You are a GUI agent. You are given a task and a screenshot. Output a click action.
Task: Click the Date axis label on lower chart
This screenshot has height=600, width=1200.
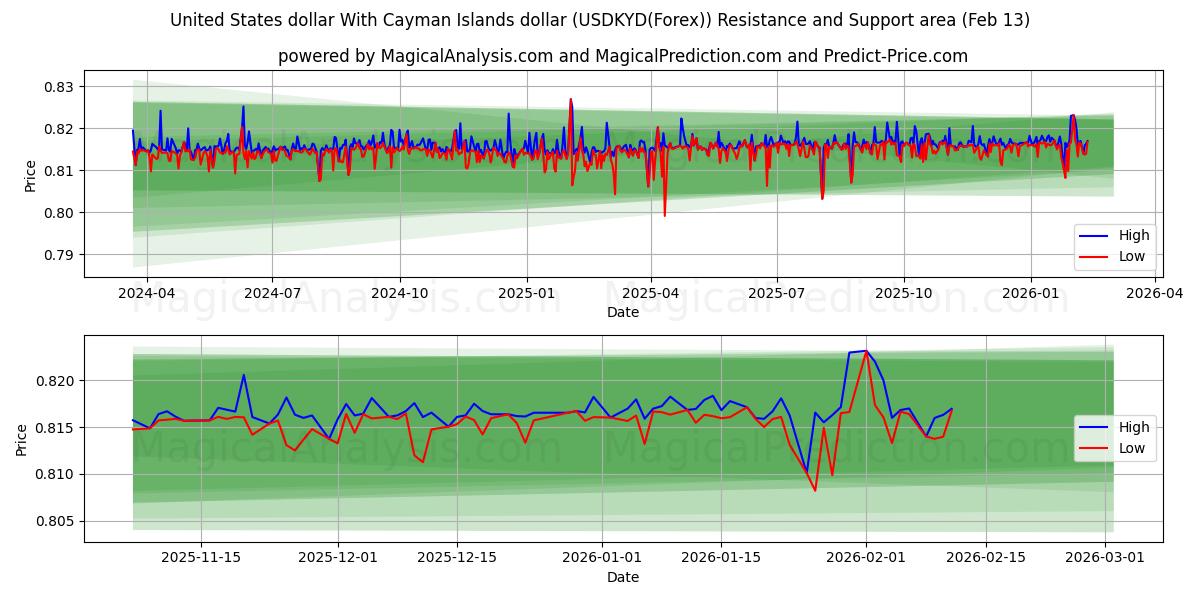click(x=623, y=577)
